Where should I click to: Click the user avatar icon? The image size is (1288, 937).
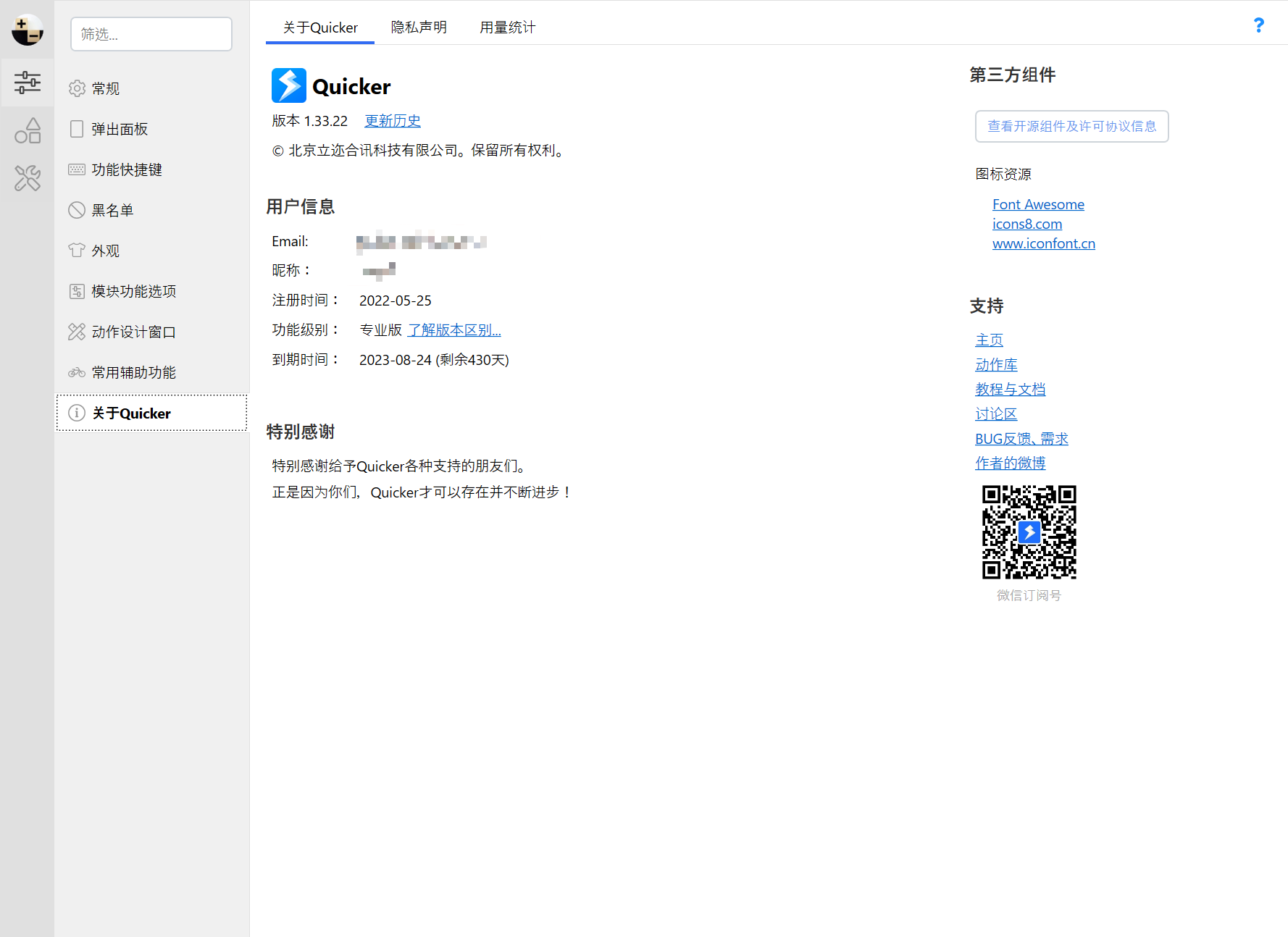pos(28,30)
